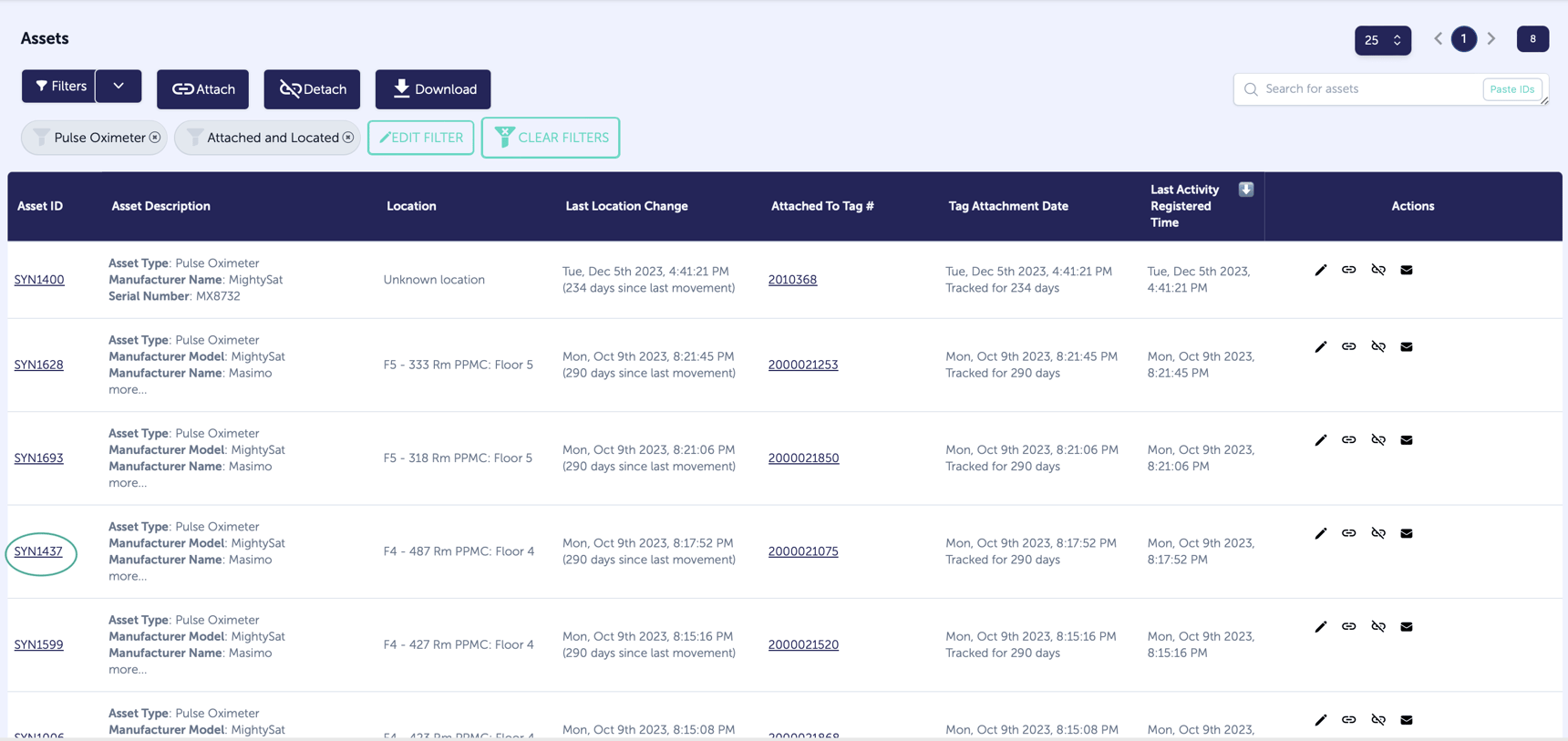Click the Paste IDs button
1568x741 pixels.
coord(1511,89)
